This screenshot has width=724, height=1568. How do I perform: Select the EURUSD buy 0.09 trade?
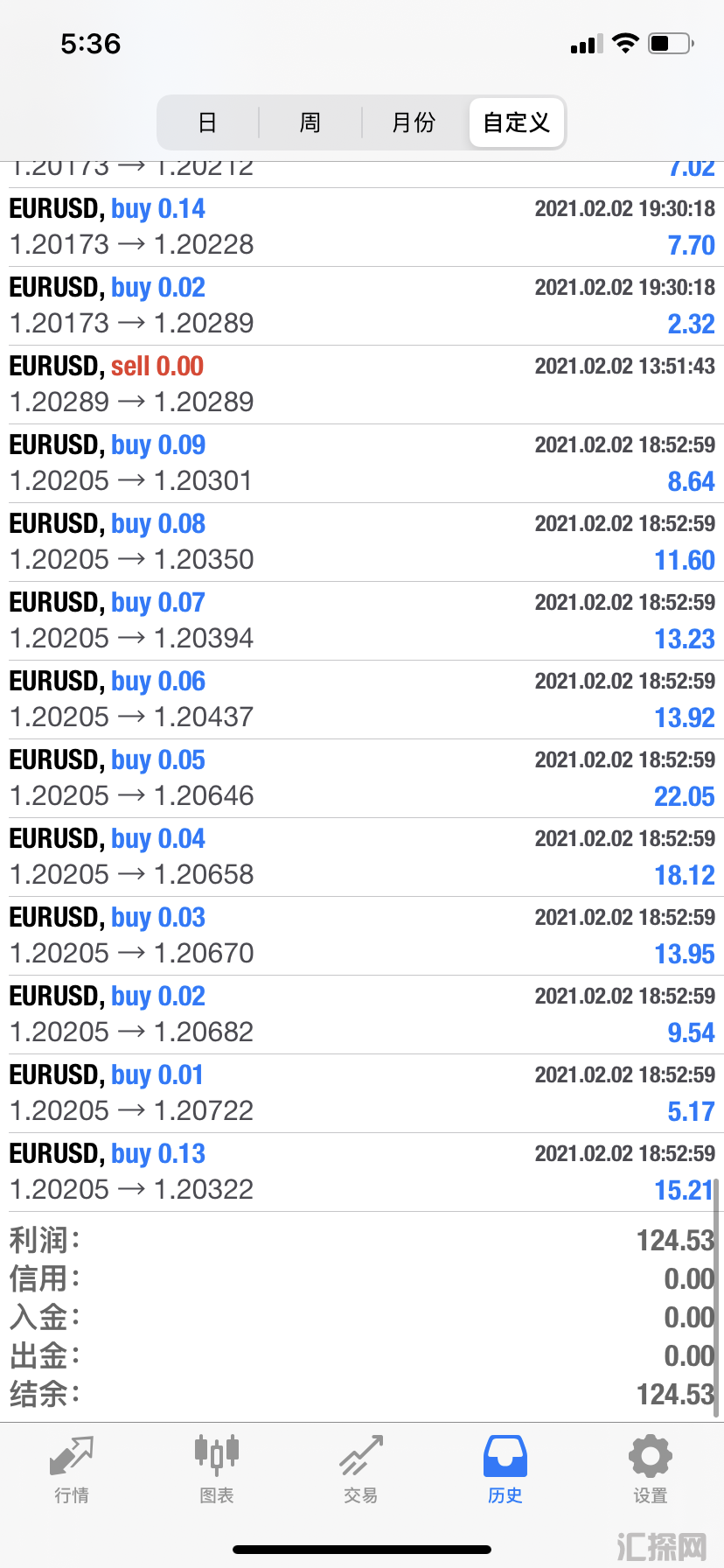point(362,464)
